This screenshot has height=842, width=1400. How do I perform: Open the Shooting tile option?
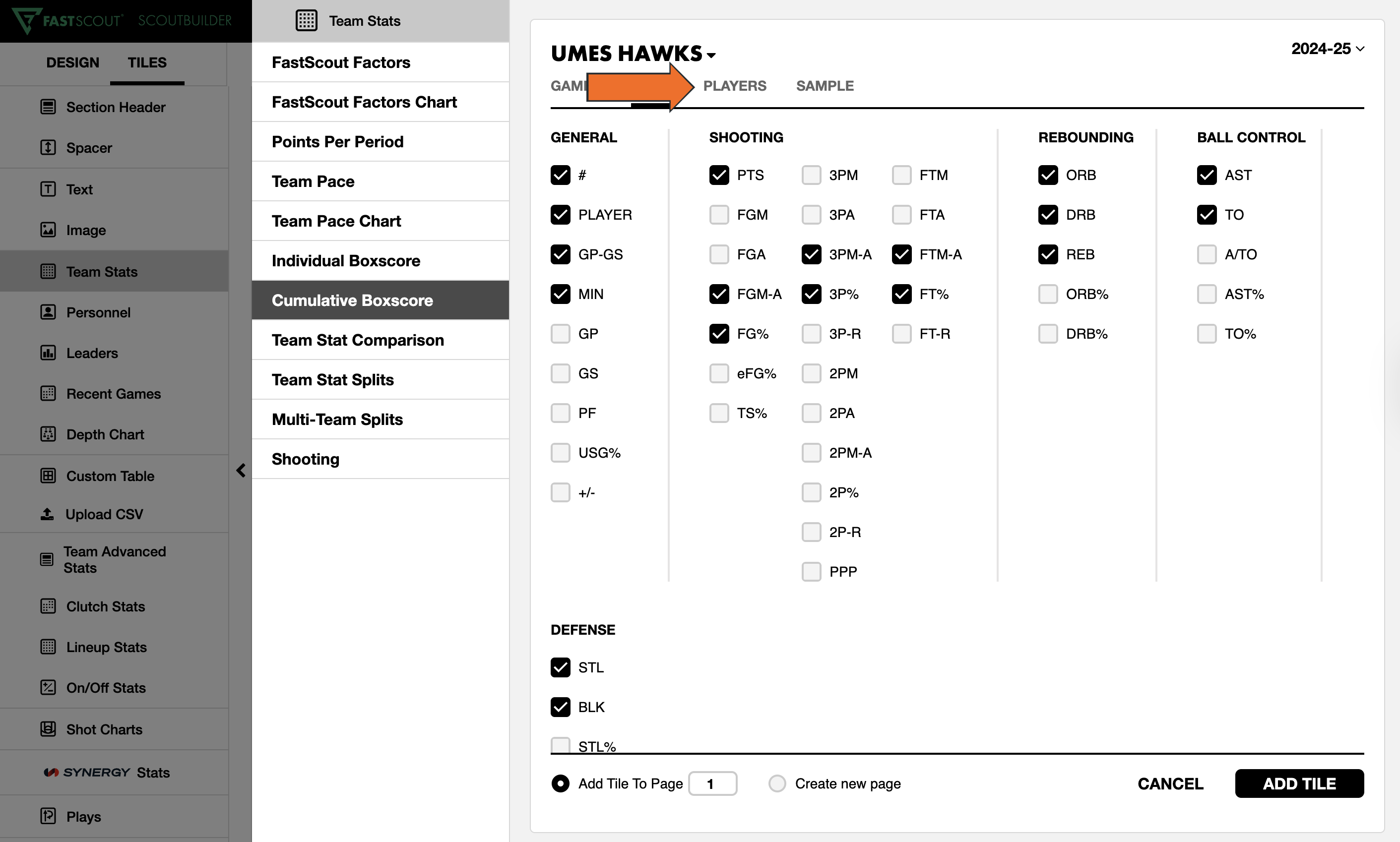point(380,459)
